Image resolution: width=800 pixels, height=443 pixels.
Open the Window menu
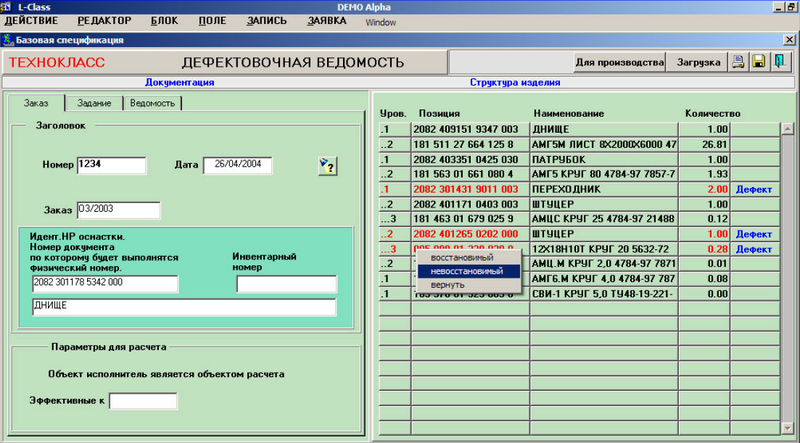[x=381, y=22]
